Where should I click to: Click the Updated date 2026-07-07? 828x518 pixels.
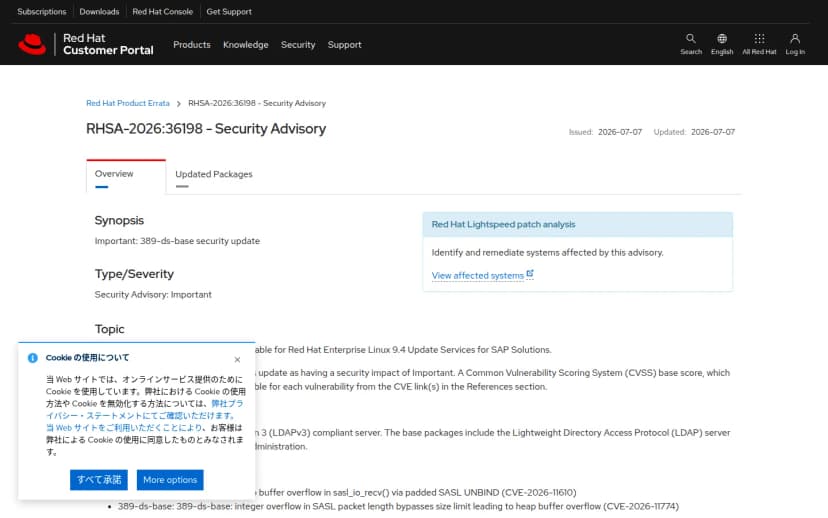click(x=713, y=132)
